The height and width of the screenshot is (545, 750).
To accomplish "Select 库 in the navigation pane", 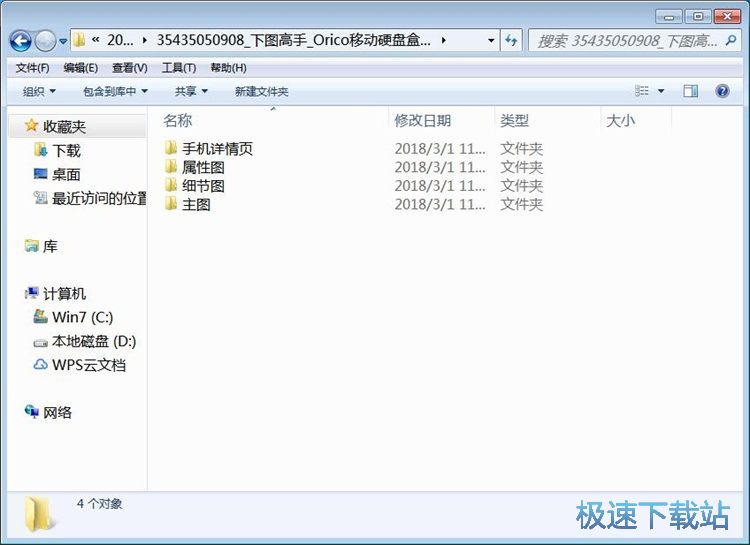I will click(x=50, y=246).
